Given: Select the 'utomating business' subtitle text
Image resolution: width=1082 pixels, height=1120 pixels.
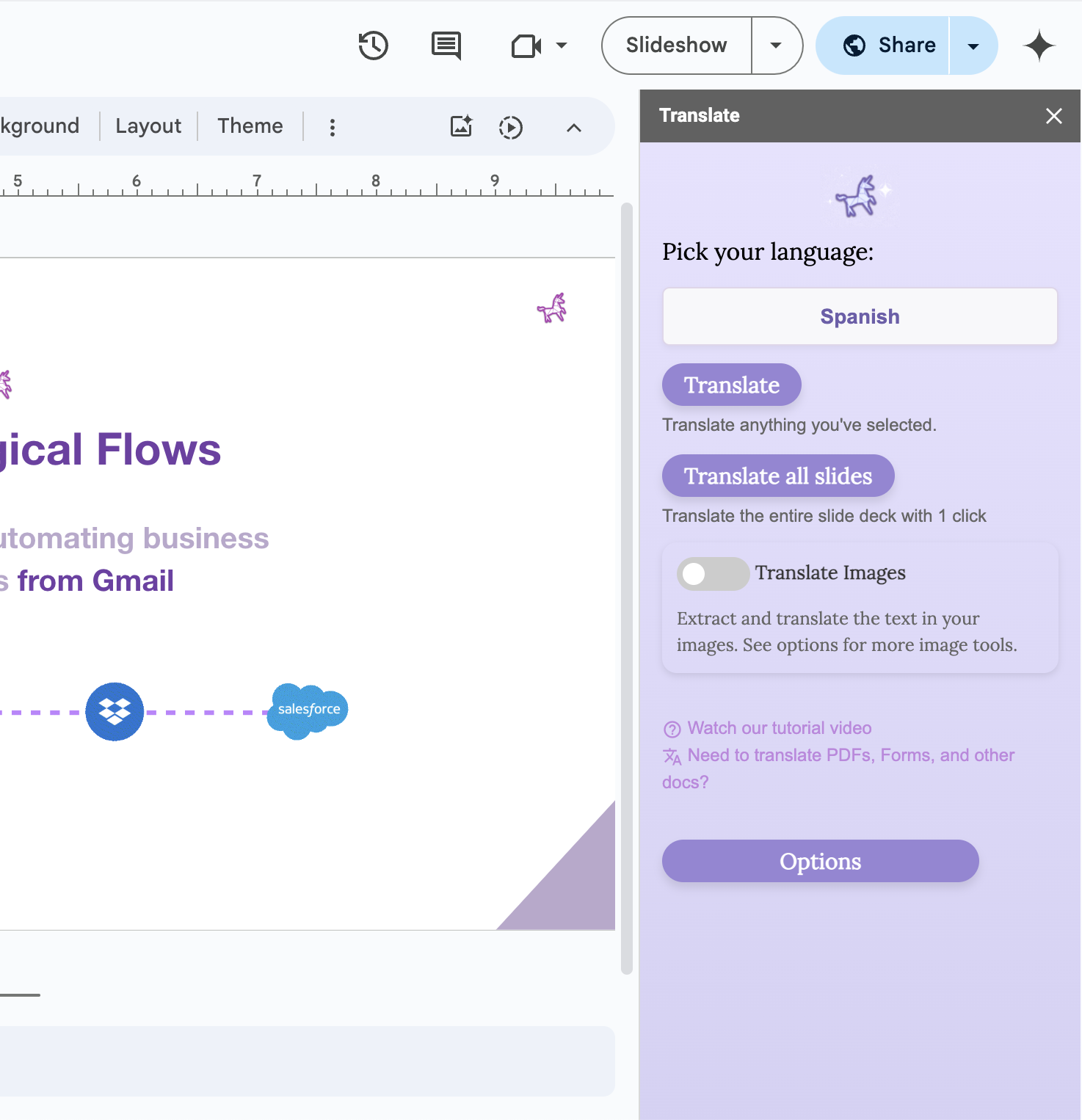Looking at the screenshot, I should coord(134,538).
